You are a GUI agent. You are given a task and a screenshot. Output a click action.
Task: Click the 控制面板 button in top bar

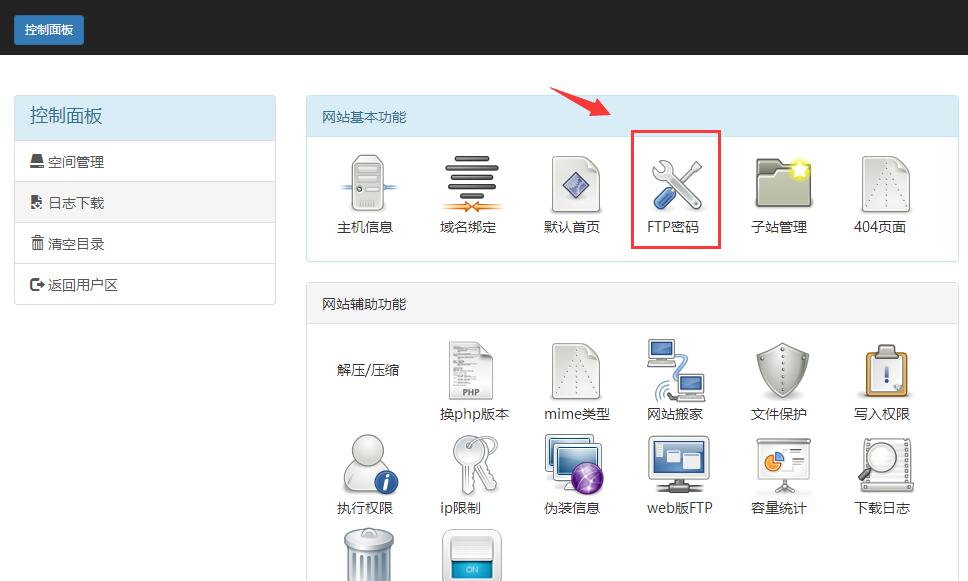(49, 30)
